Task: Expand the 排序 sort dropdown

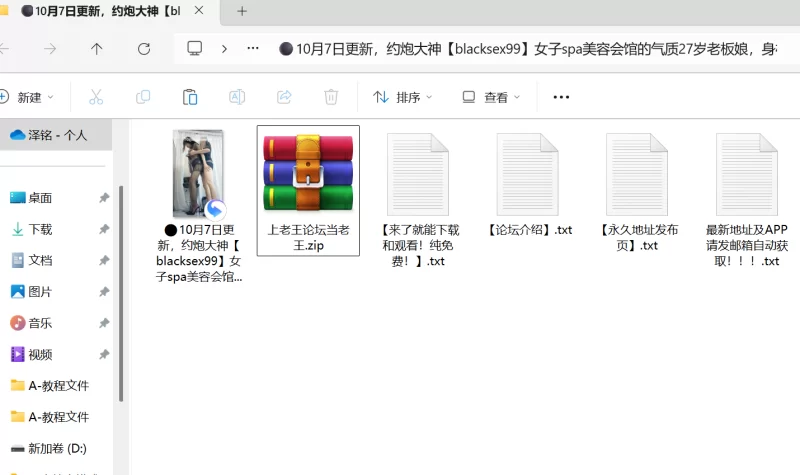Action: point(403,97)
